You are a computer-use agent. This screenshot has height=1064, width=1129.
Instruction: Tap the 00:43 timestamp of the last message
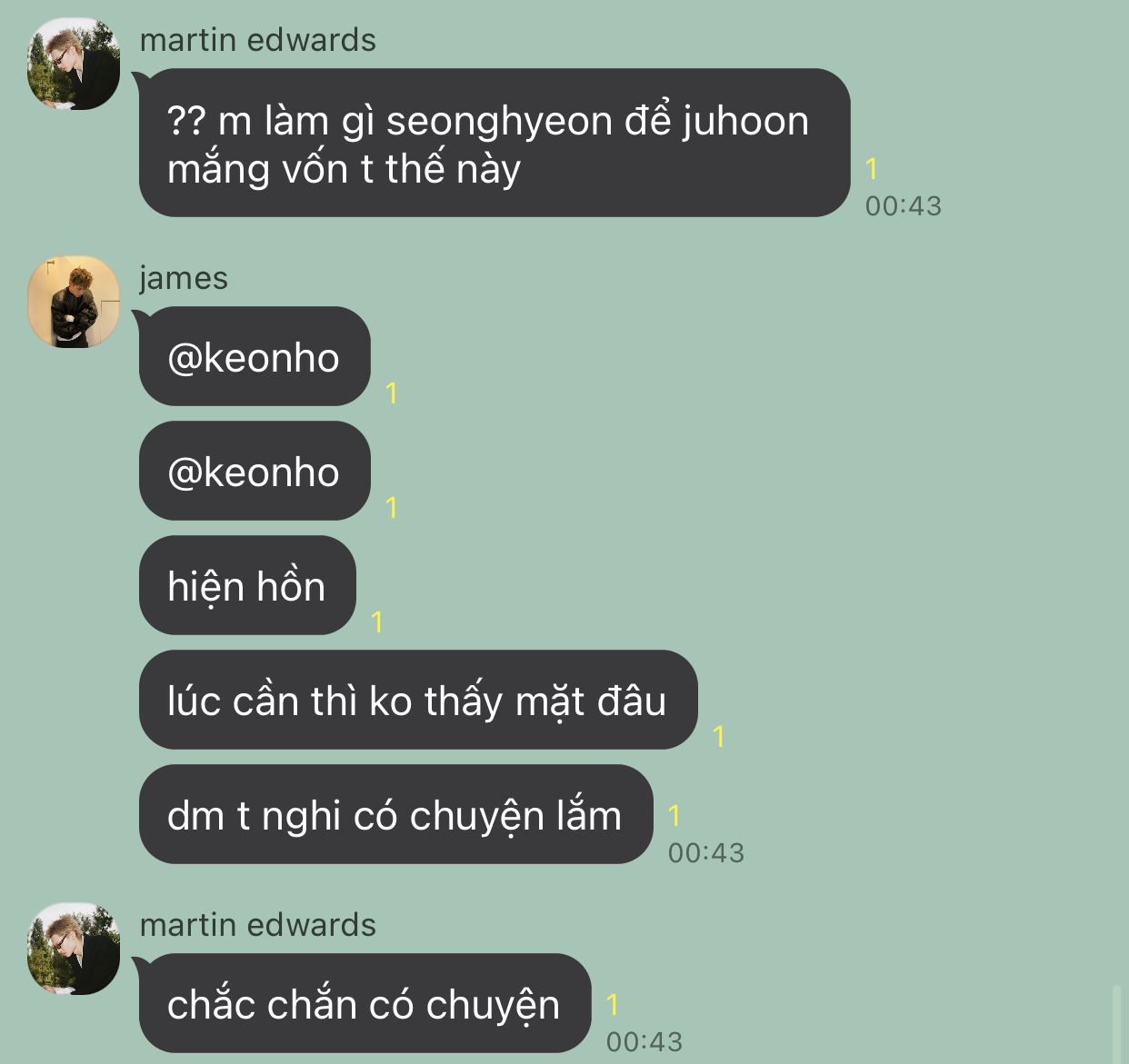(x=644, y=1042)
